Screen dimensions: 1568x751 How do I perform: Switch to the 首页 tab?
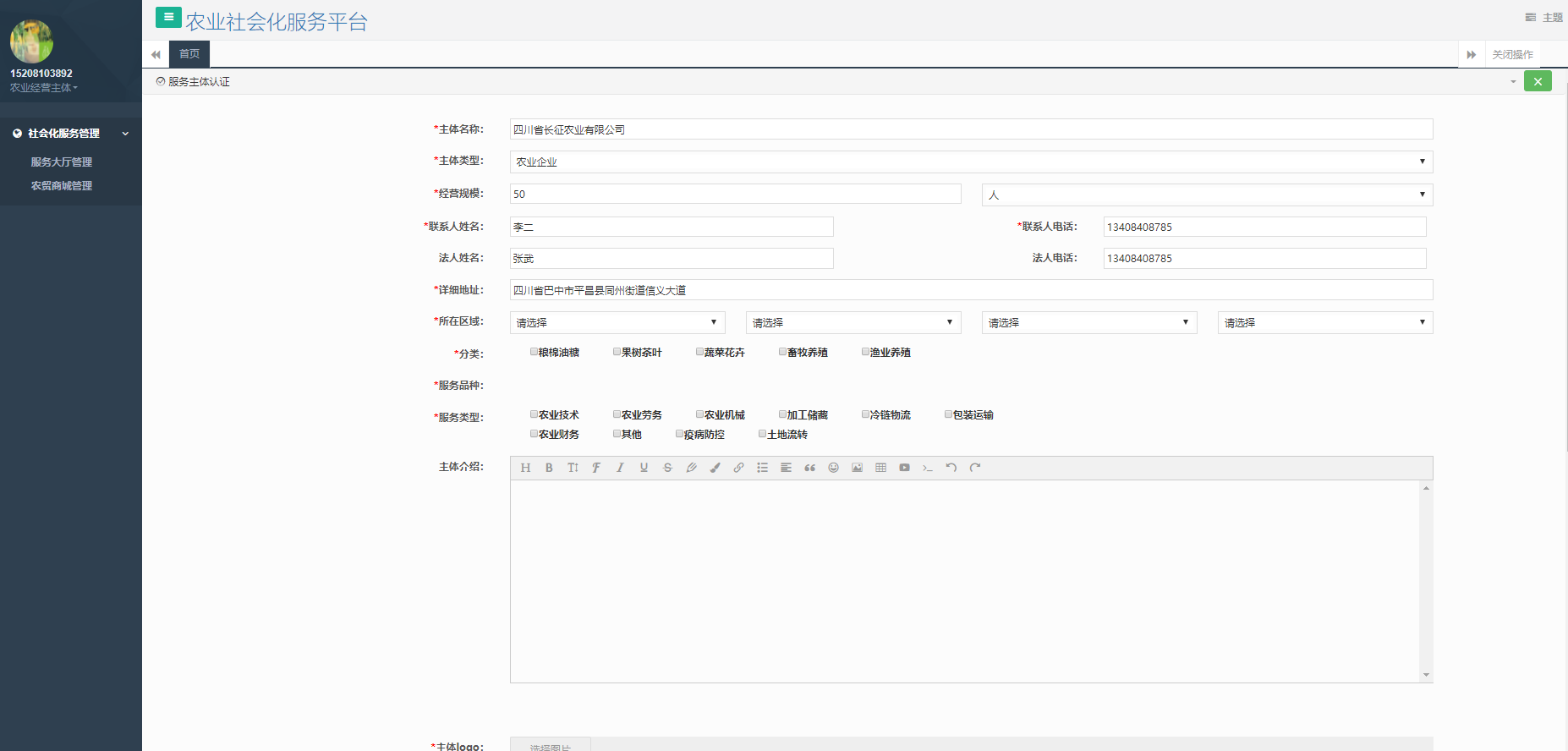[x=189, y=54]
